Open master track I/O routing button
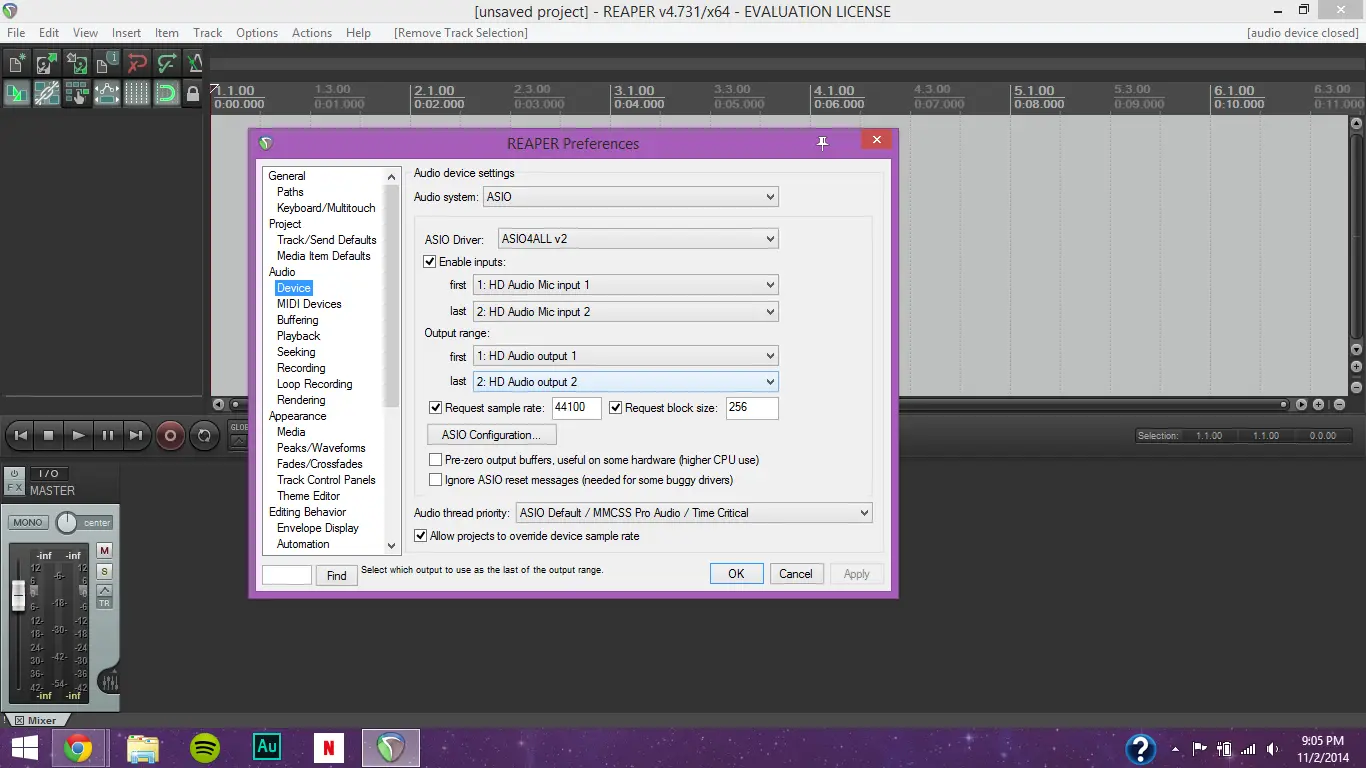Viewport: 1366px width, 768px height. click(x=48, y=473)
